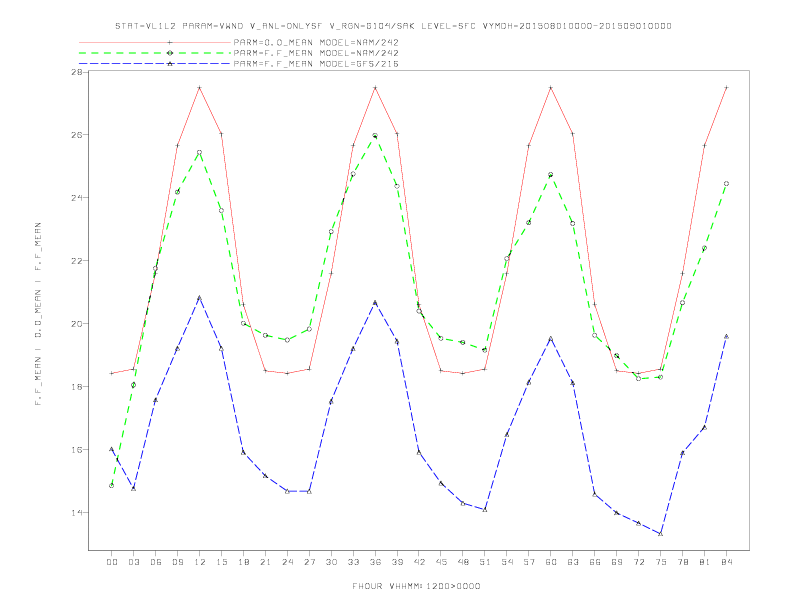Select legend label PARM=F.F_MEAN MODEL=GFS/216
Viewport: 792px width, 612px height.
(316, 64)
